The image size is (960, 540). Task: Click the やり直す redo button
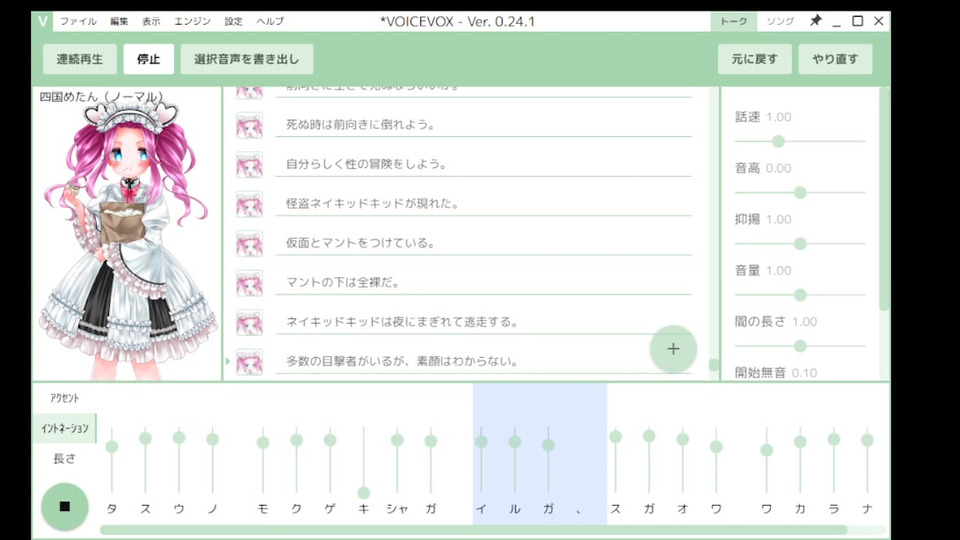click(835, 59)
